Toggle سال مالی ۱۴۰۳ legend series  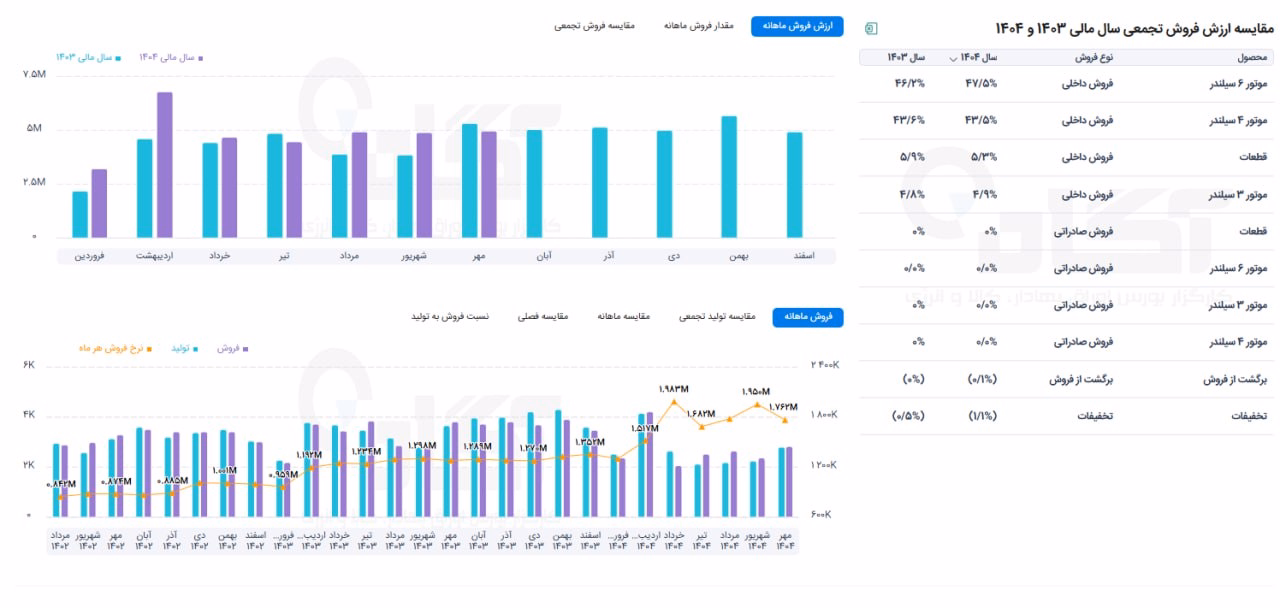[x=89, y=58]
